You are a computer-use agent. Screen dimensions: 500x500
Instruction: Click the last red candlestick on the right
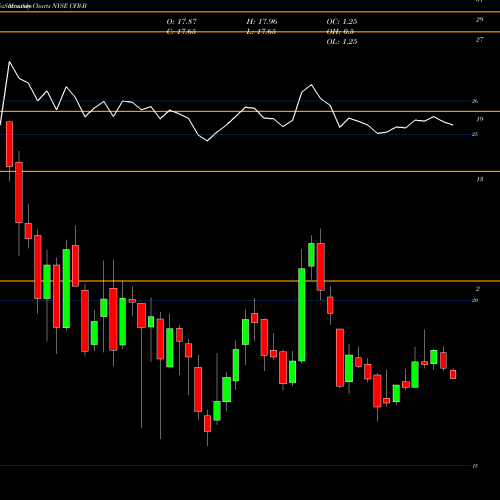pyautogui.click(x=453, y=374)
